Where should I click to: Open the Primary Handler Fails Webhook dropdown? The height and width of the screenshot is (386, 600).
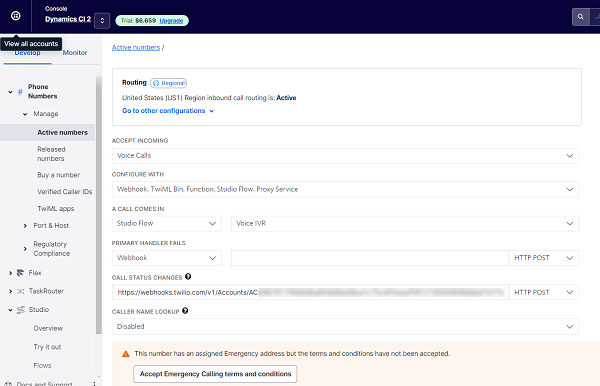pyautogui.click(x=167, y=258)
